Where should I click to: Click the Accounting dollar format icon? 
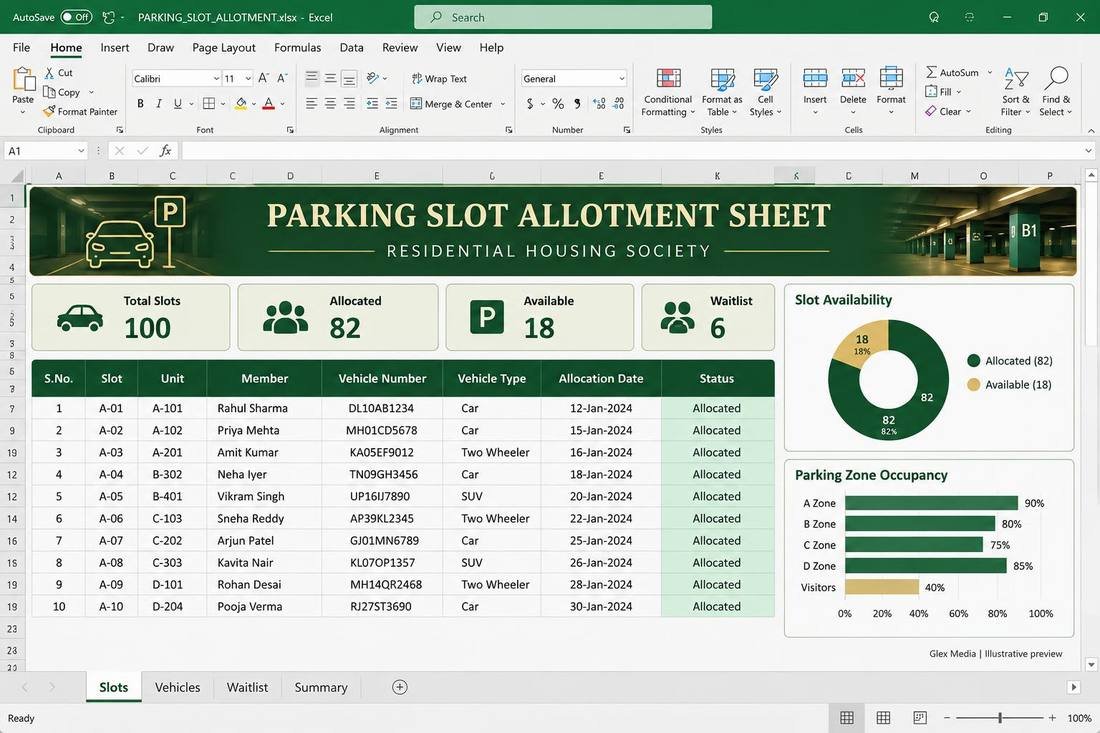pos(530,104)
